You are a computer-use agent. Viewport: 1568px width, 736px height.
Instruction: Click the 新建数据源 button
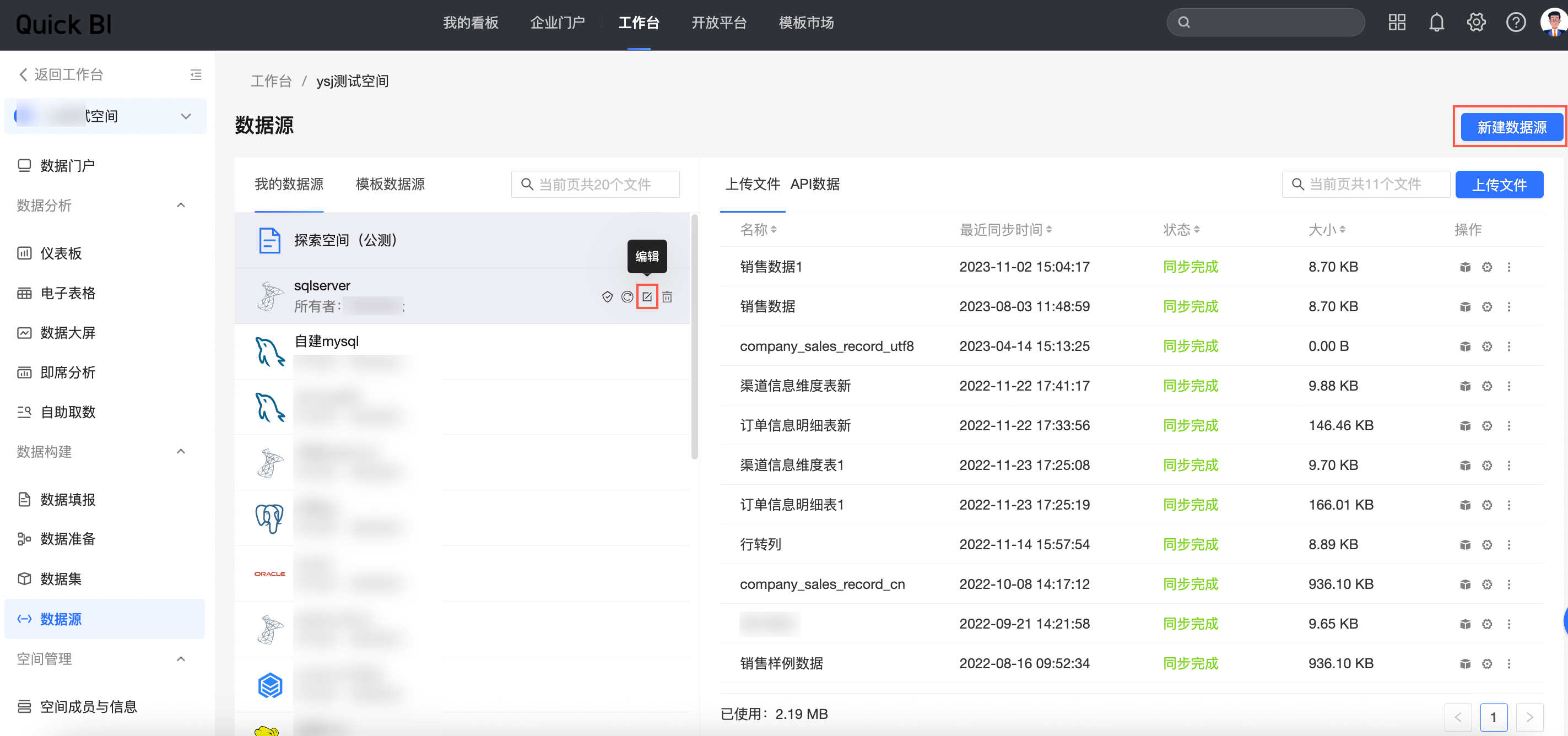(1511, 127)
